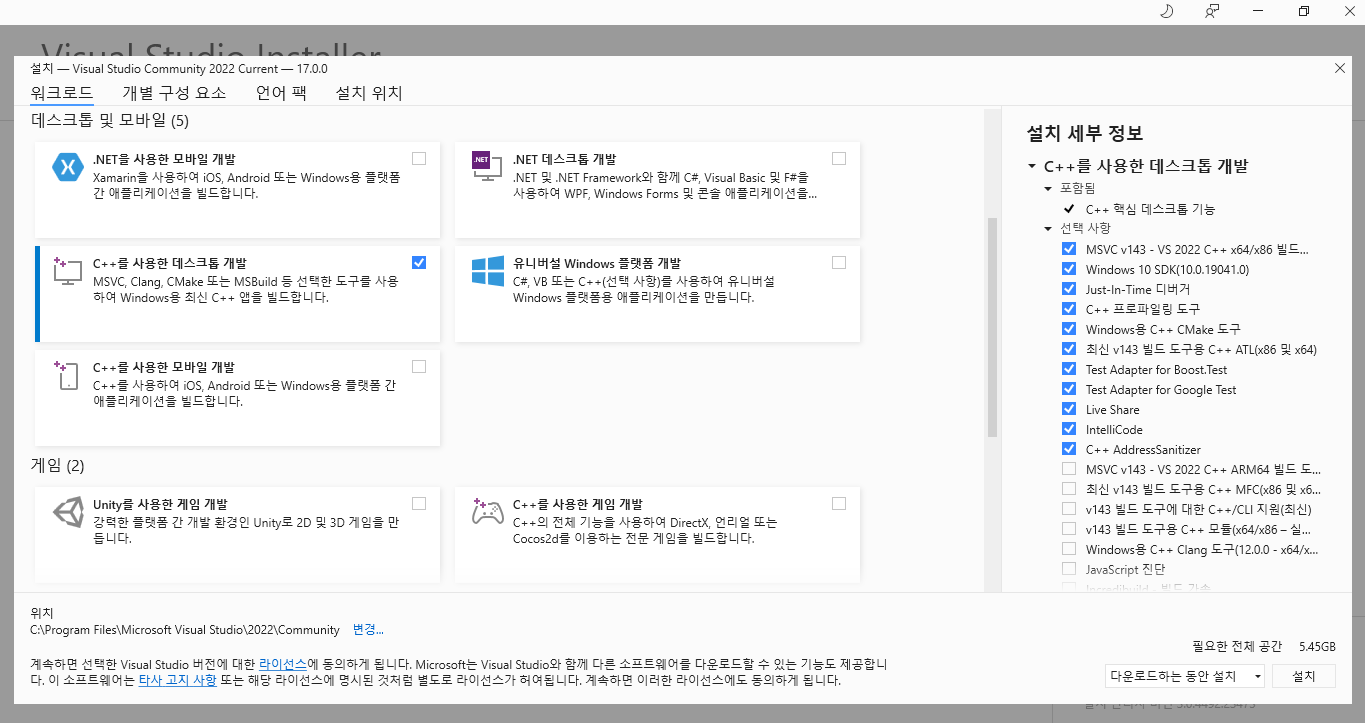Click the C++ 데스크톱 개발 workload icon
The image size is (1365, 723).
click(66, 273)
